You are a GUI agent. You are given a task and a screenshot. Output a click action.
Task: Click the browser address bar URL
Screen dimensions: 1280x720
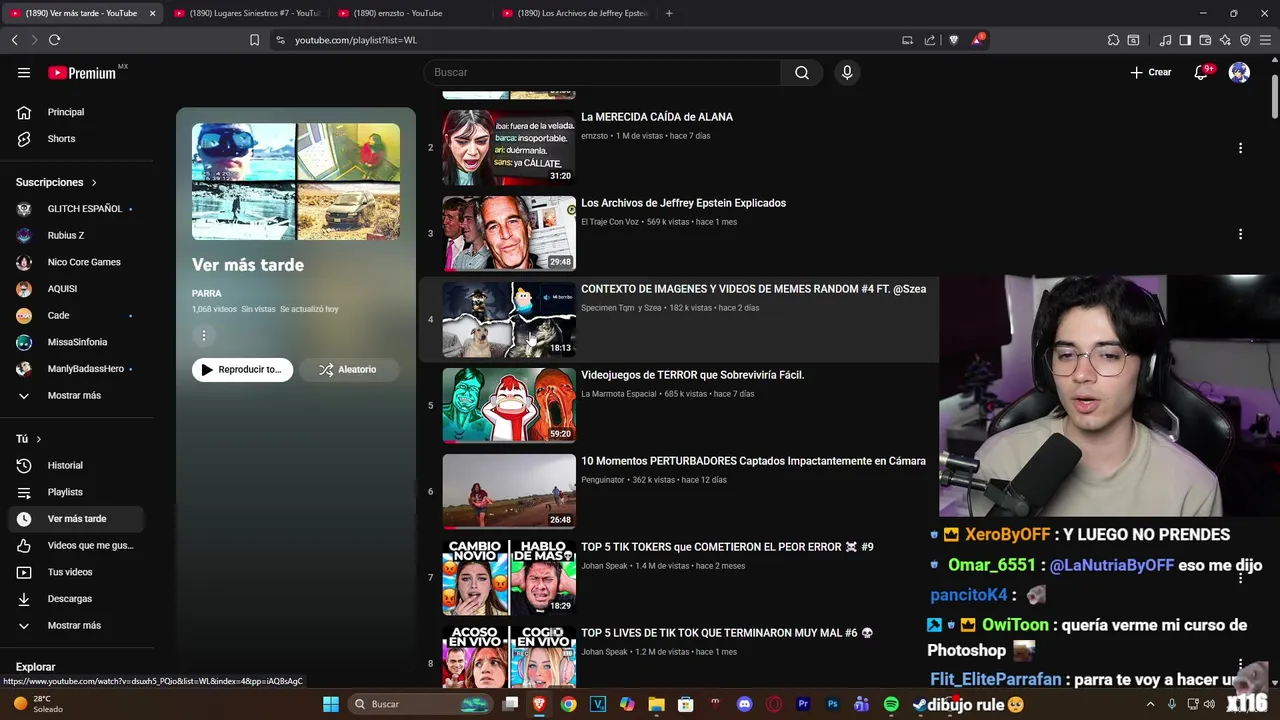tap(356, 40)
